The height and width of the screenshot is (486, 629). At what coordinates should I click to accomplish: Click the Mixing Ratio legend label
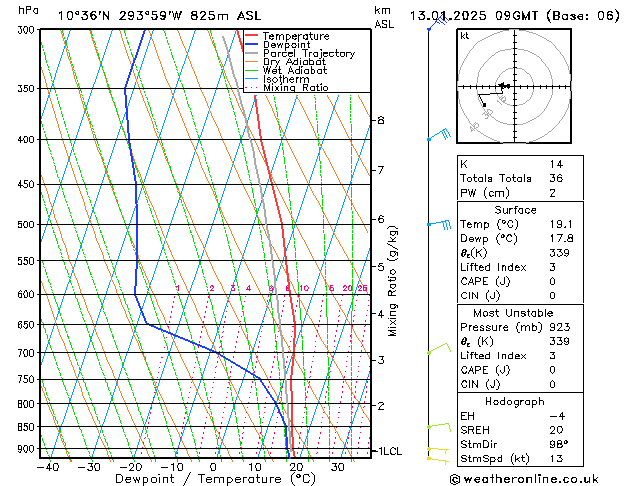(296, 87)
